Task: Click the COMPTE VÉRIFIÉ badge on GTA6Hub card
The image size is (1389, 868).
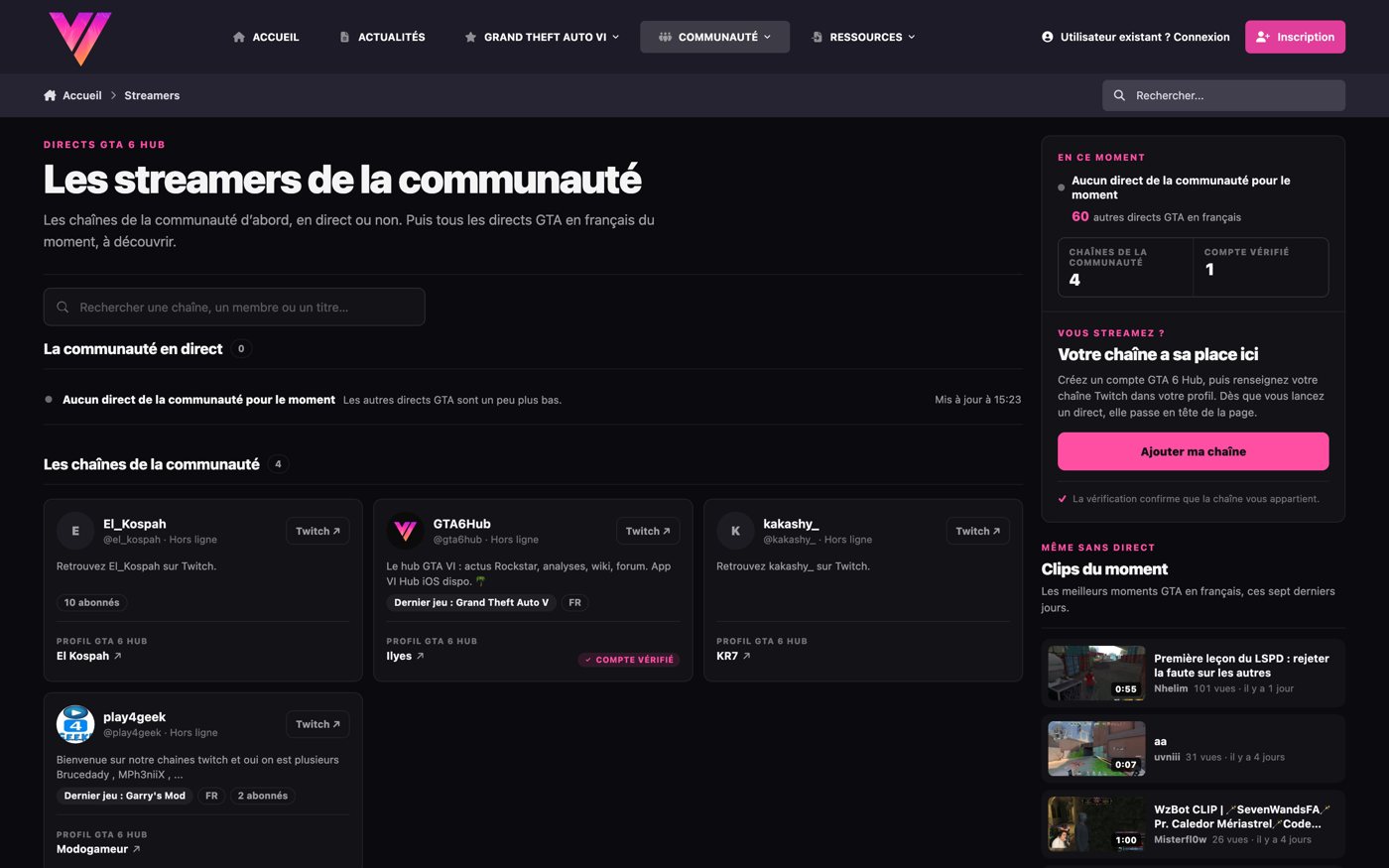Action: (x=629, y=660)
